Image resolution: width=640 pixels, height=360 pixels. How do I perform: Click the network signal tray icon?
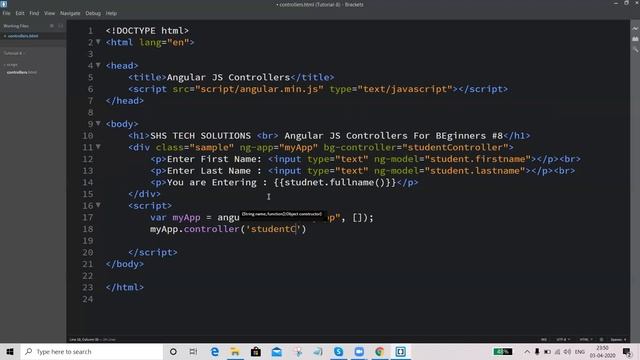pyautogui.click(x=557, y=351)
